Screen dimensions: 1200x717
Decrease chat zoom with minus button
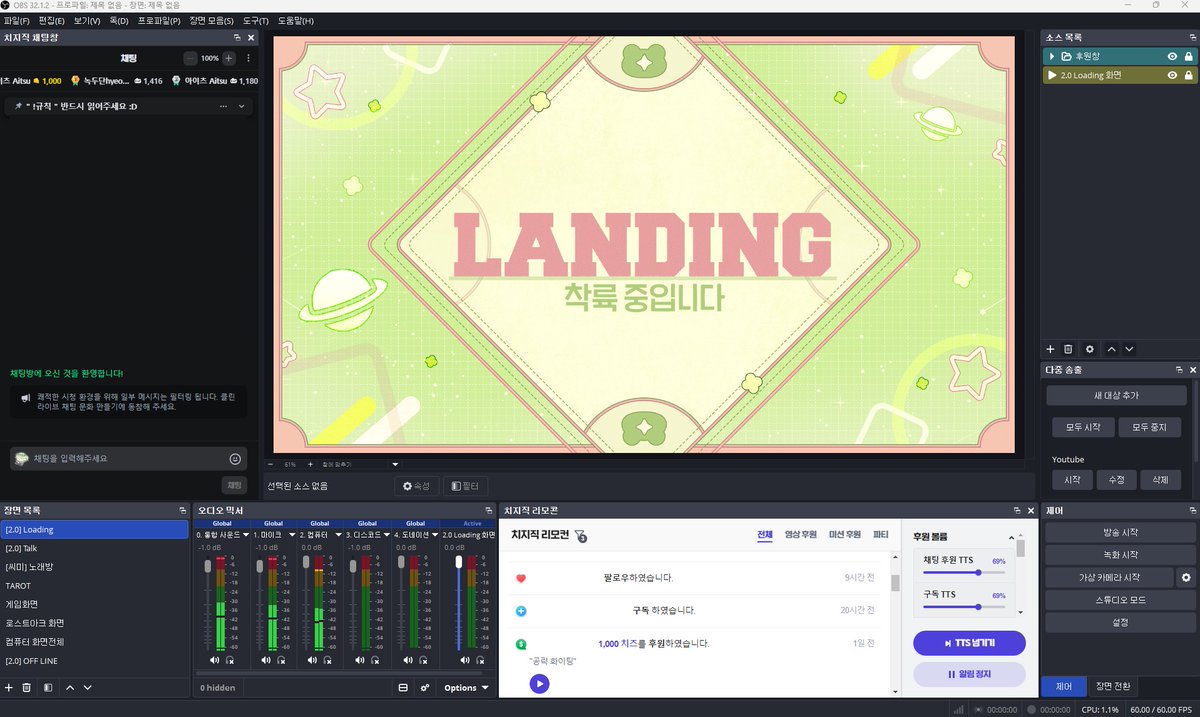[190, 58]
